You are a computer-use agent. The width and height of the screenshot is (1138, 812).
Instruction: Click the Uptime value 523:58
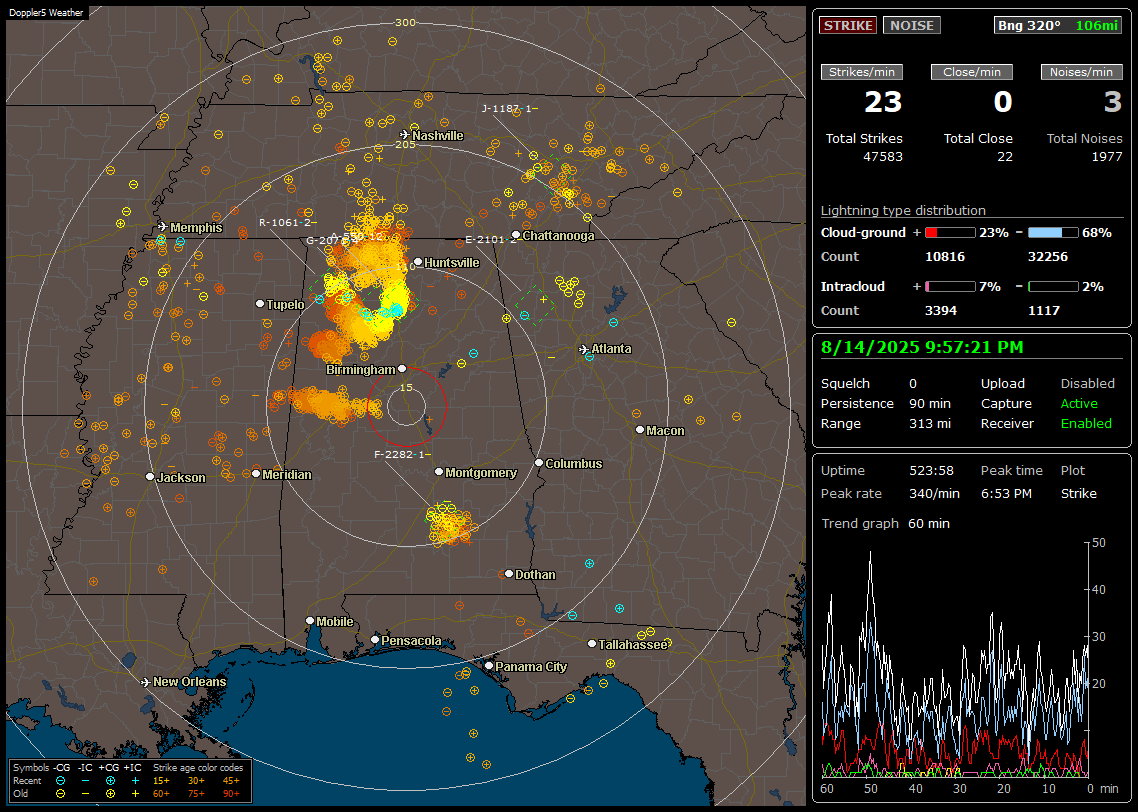click(931, 471)
